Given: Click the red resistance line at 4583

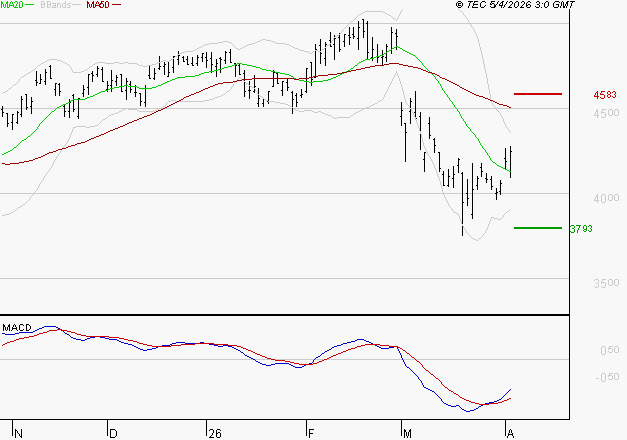Looking at the screenshot, I should tap(538, 94).
